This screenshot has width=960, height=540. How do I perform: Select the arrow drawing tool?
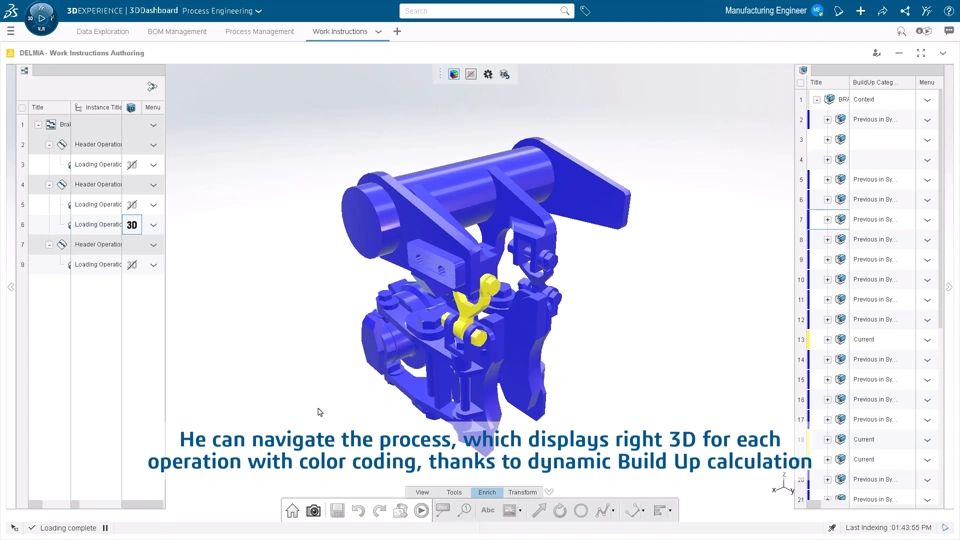539,510
